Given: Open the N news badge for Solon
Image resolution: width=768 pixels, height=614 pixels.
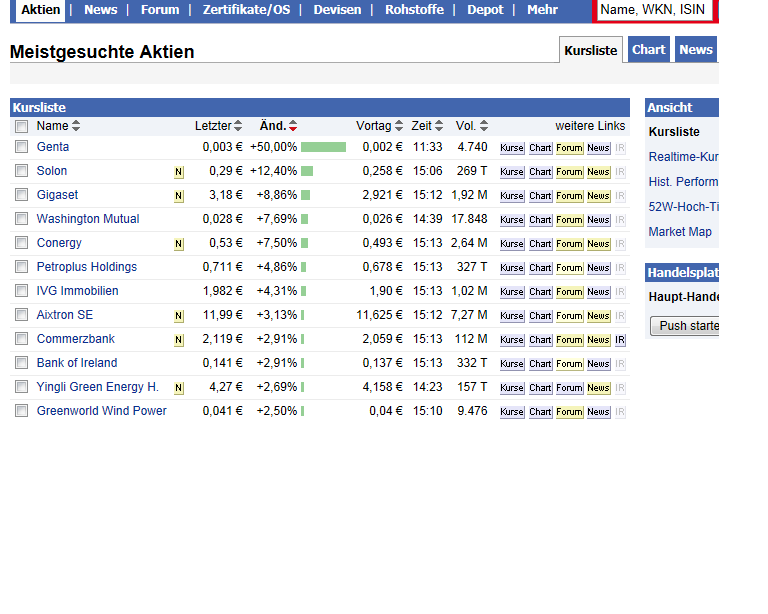Looking at the screenshot, I should click(179, 172).
